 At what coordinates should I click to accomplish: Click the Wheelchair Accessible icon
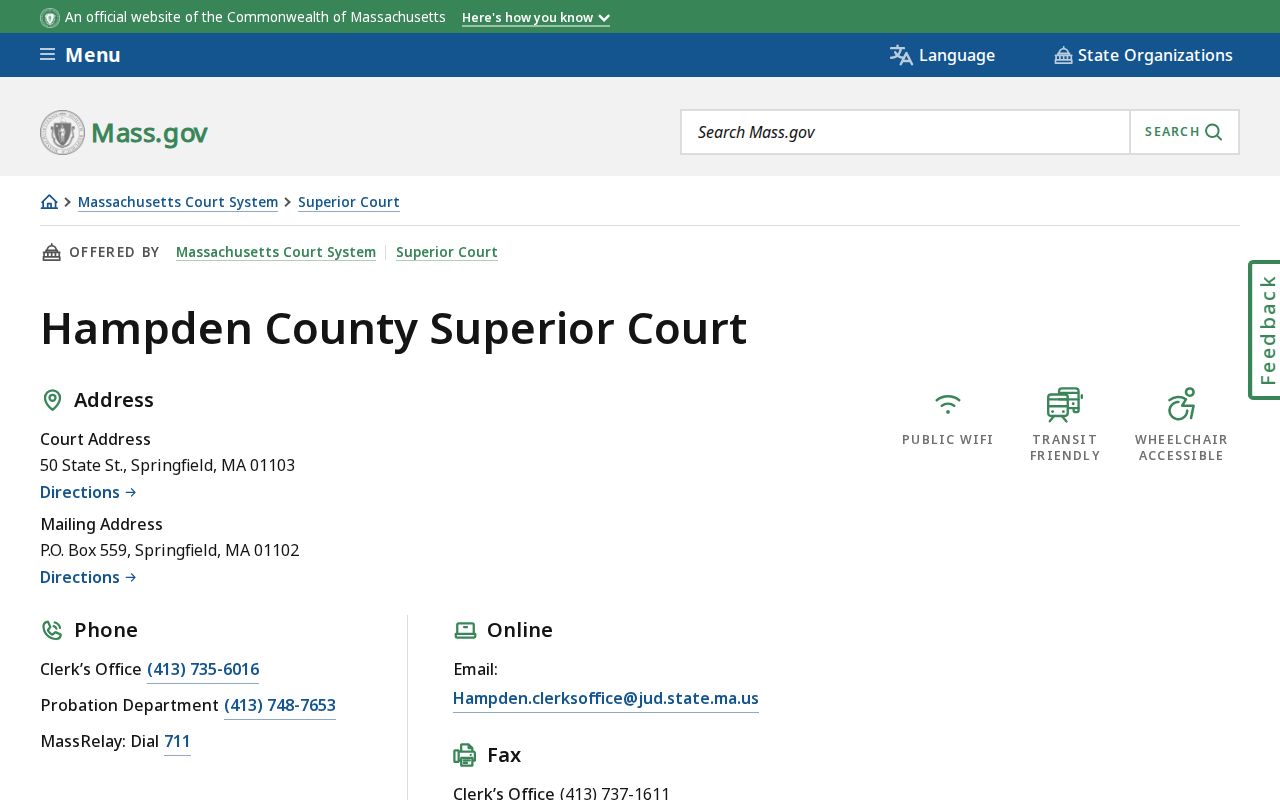coord(1181,404)
